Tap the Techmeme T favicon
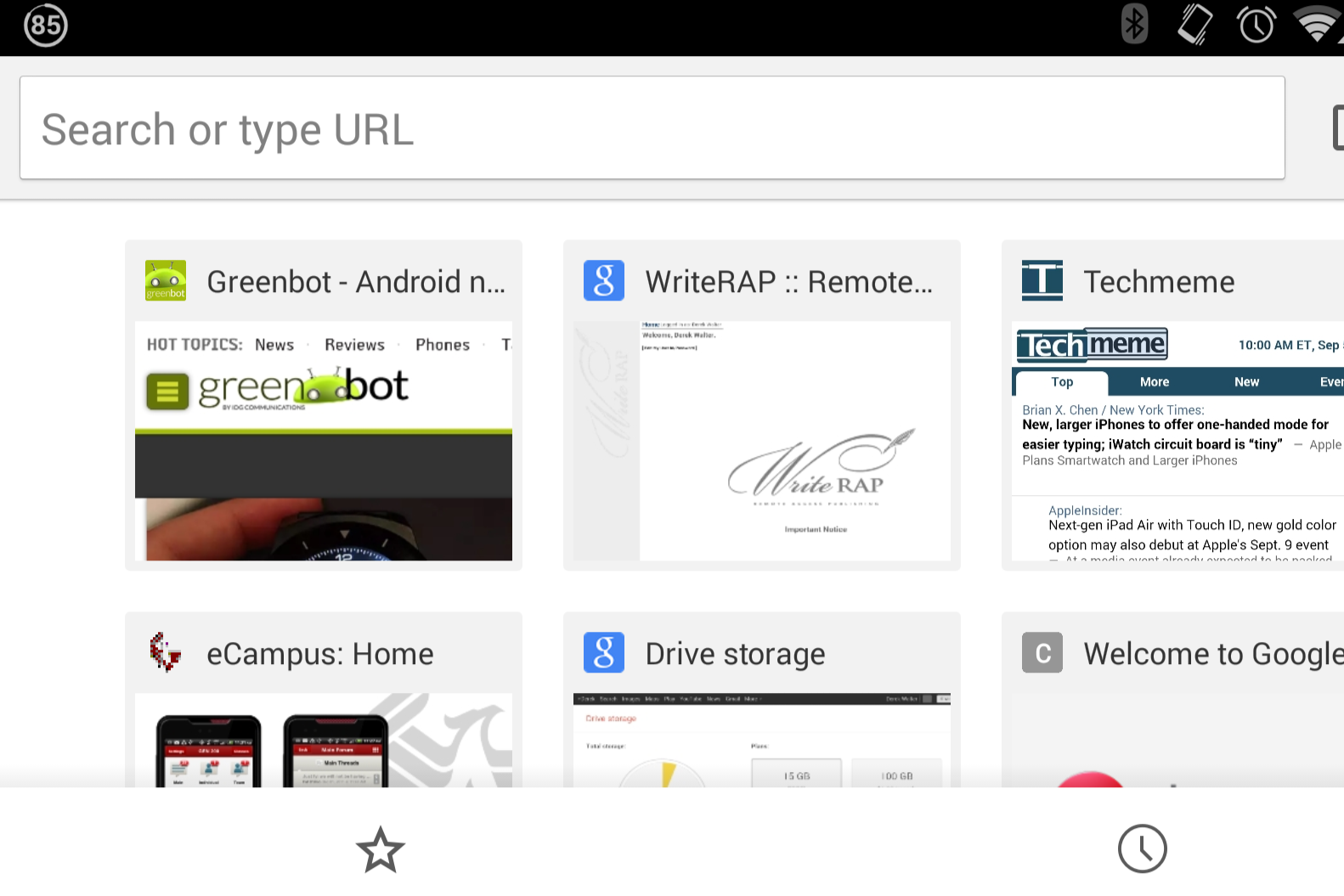The width and height of the screenshot is (1344, 896). [x=1042, y=280]
